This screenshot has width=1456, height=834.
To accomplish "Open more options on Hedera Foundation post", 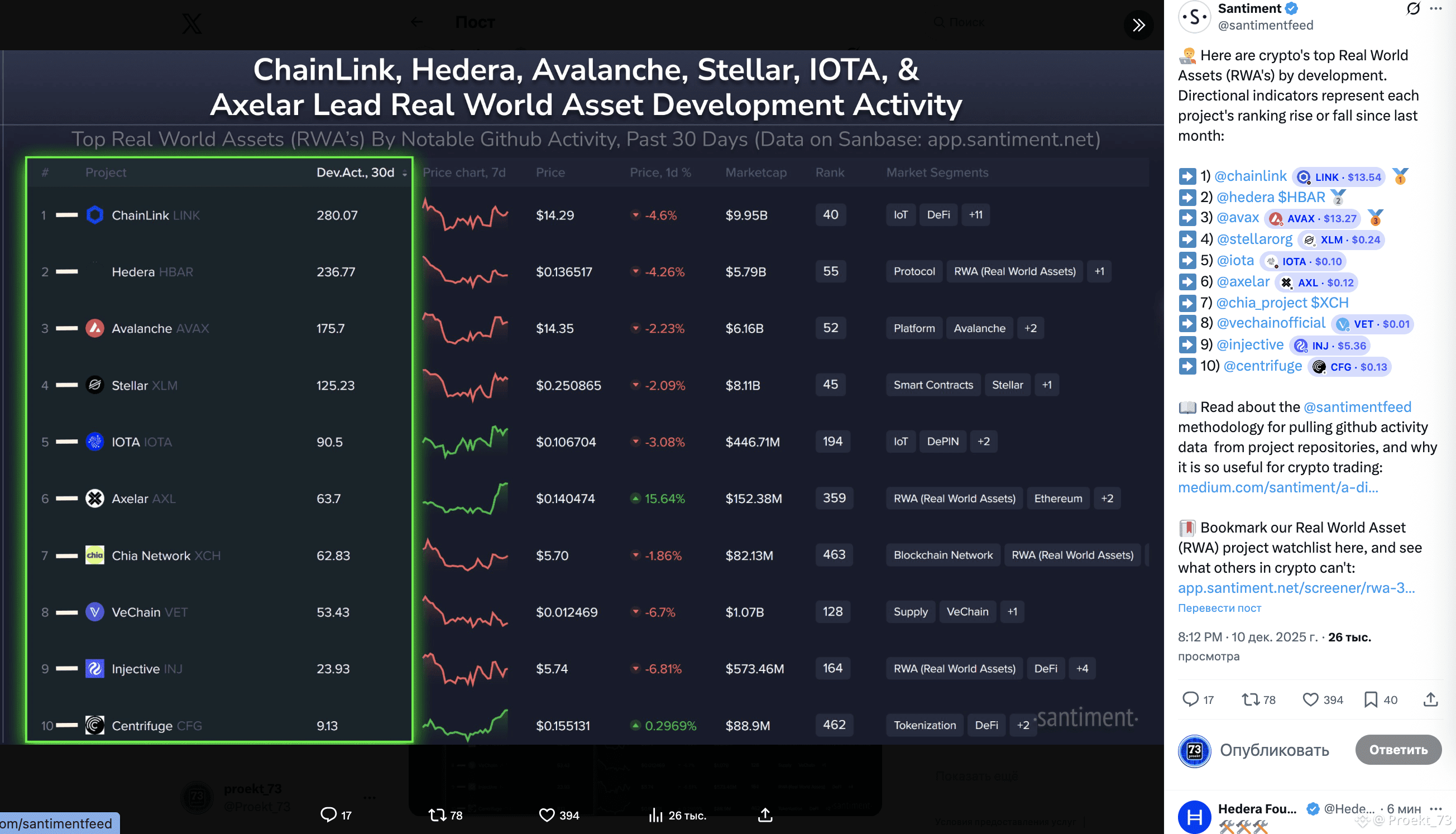I will tap(1435, 808).
